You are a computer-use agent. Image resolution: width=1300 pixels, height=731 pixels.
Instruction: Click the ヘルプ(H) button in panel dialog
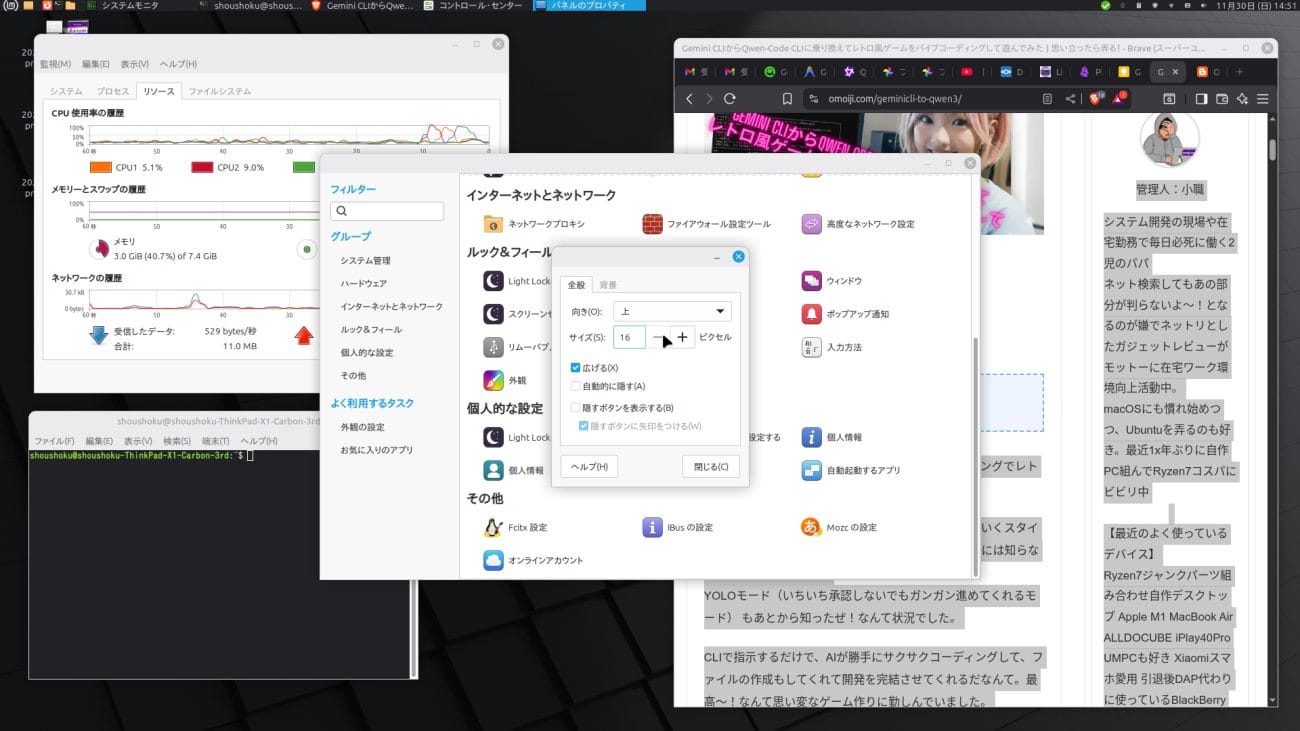589,466
